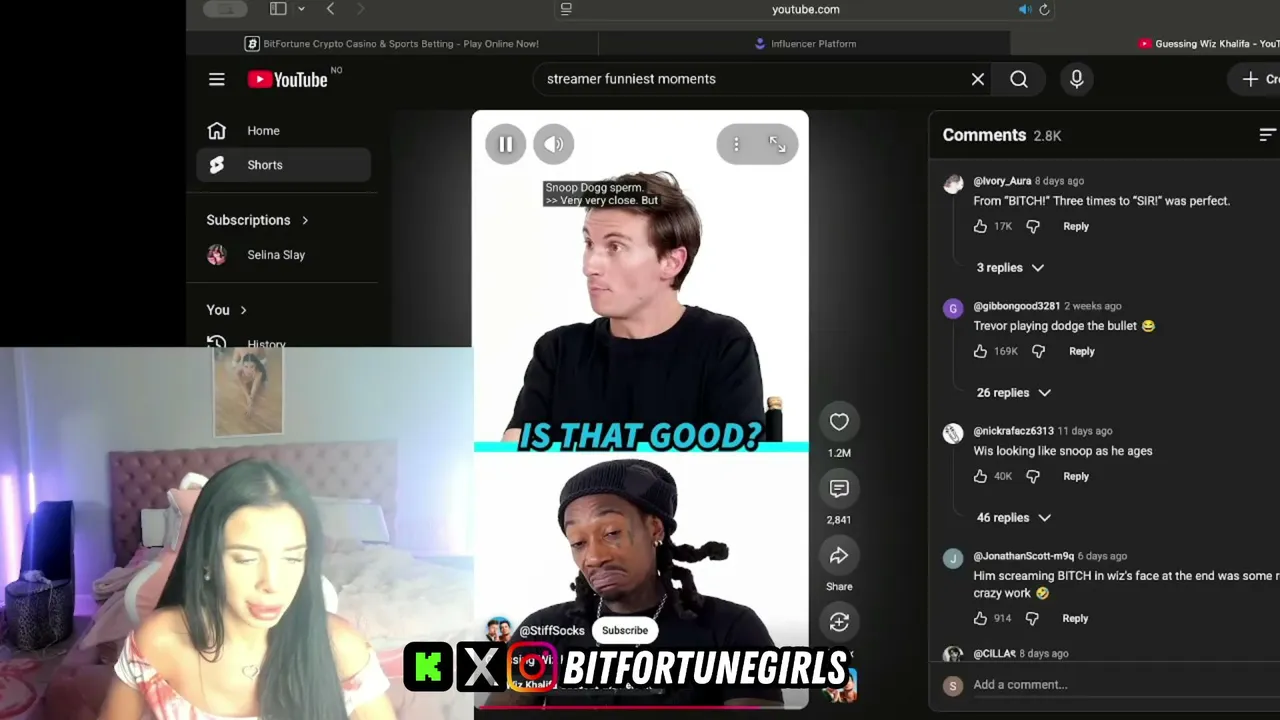1280x720 pixels.
Task: Pause the playing Short
Action: pos(506,144)
